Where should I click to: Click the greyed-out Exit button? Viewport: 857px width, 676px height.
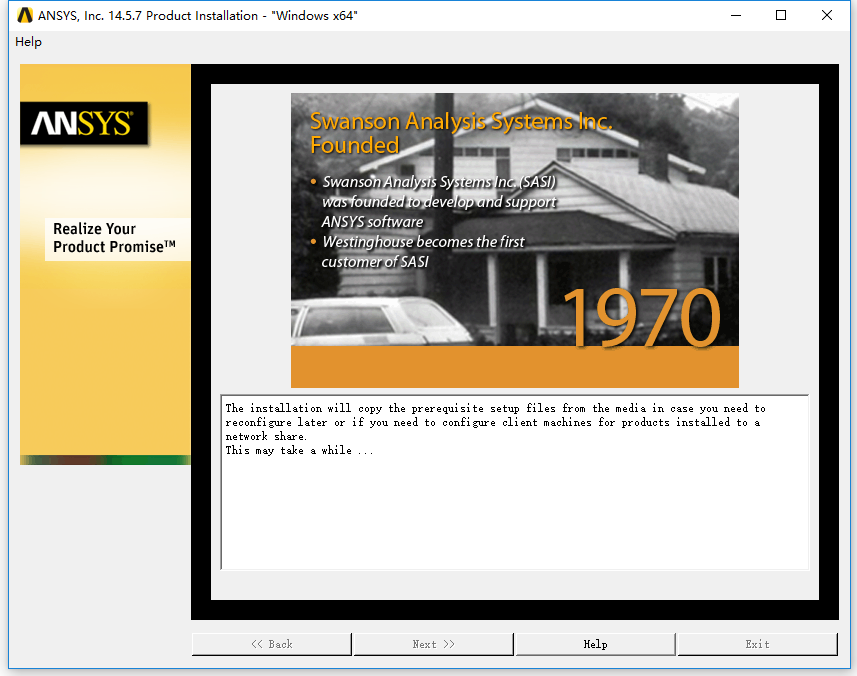coord(757,644)
